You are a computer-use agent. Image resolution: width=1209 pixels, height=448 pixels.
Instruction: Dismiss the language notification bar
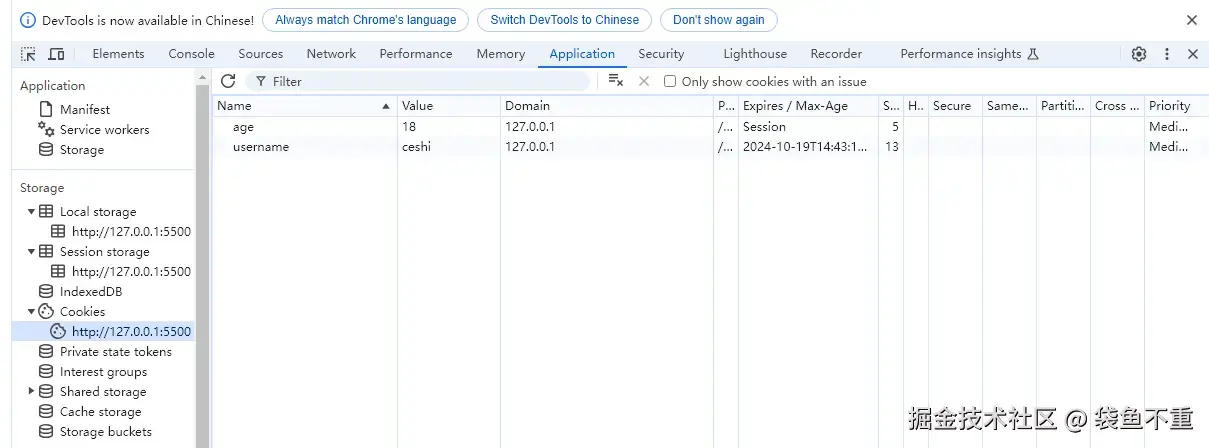pos(1192,20)
